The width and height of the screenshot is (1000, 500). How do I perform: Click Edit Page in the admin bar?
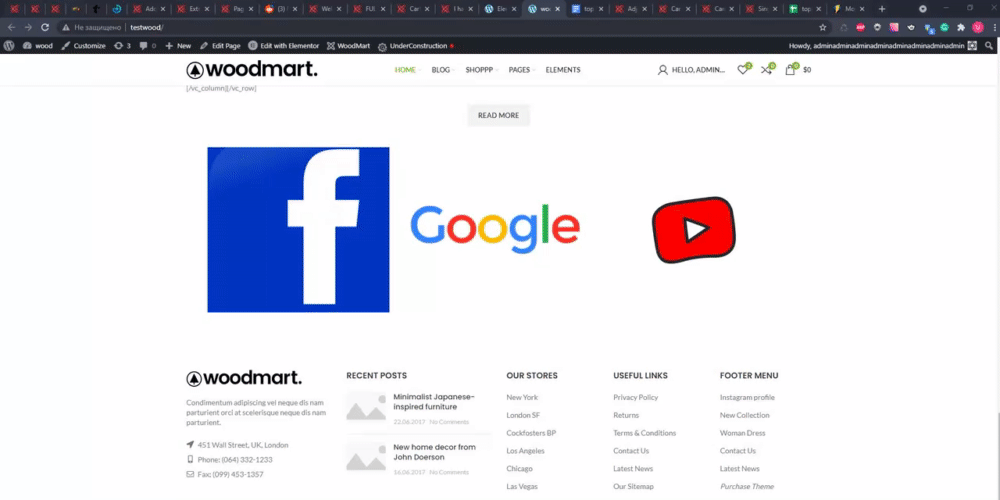tap(220, 46)
